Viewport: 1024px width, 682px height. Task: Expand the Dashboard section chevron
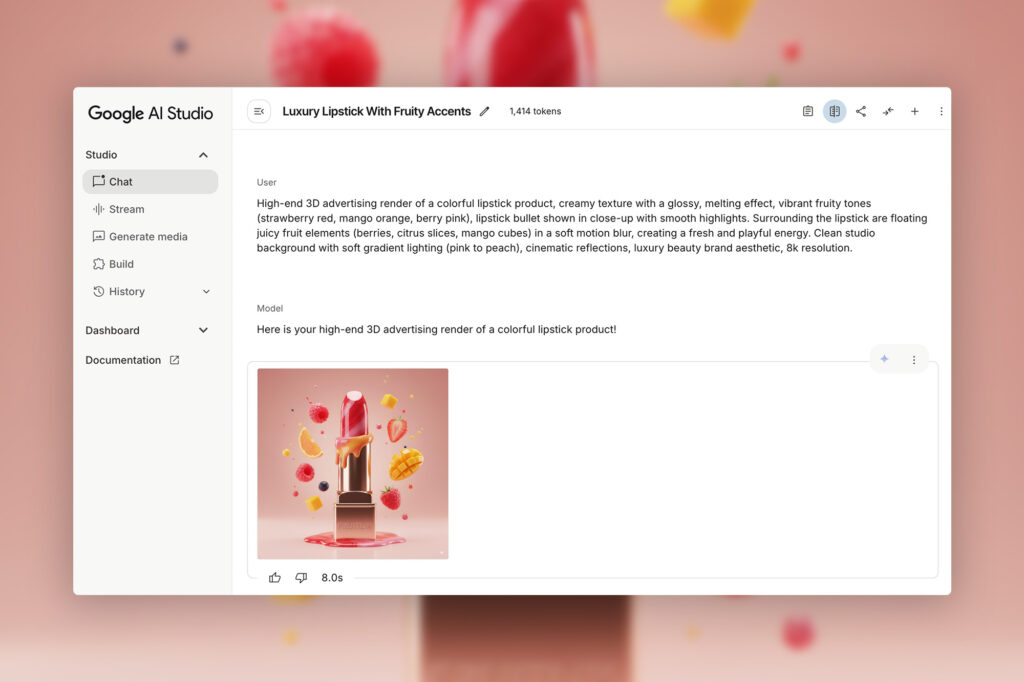[203, 330]
